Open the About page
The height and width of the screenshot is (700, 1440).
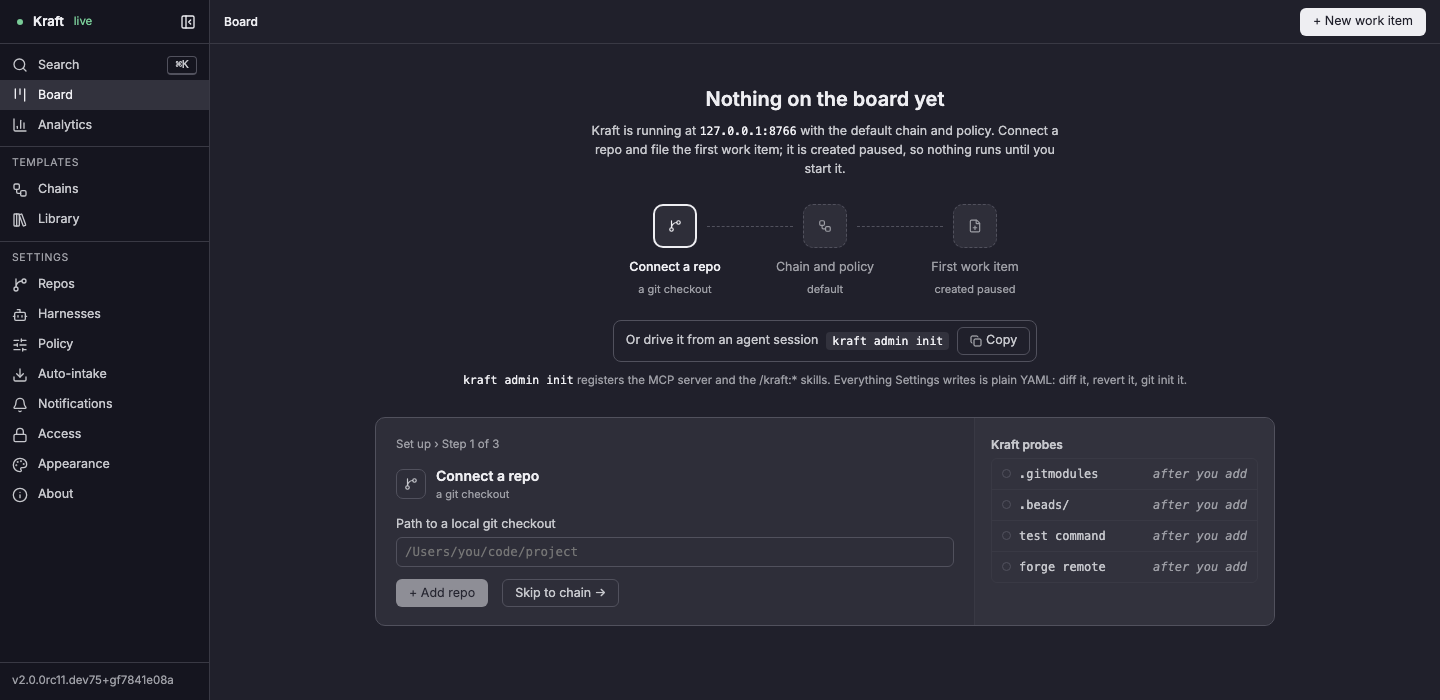pyautogui.click(x=104, y=494)
